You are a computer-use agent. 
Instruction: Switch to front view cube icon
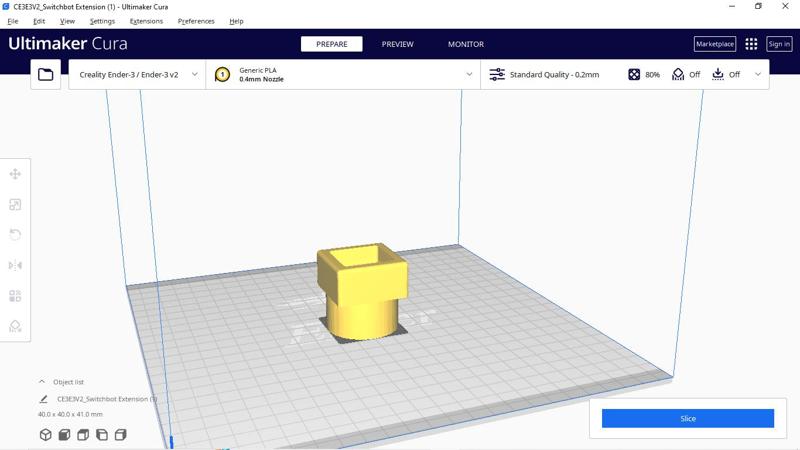pyautogui.click(x=64, y=435)
